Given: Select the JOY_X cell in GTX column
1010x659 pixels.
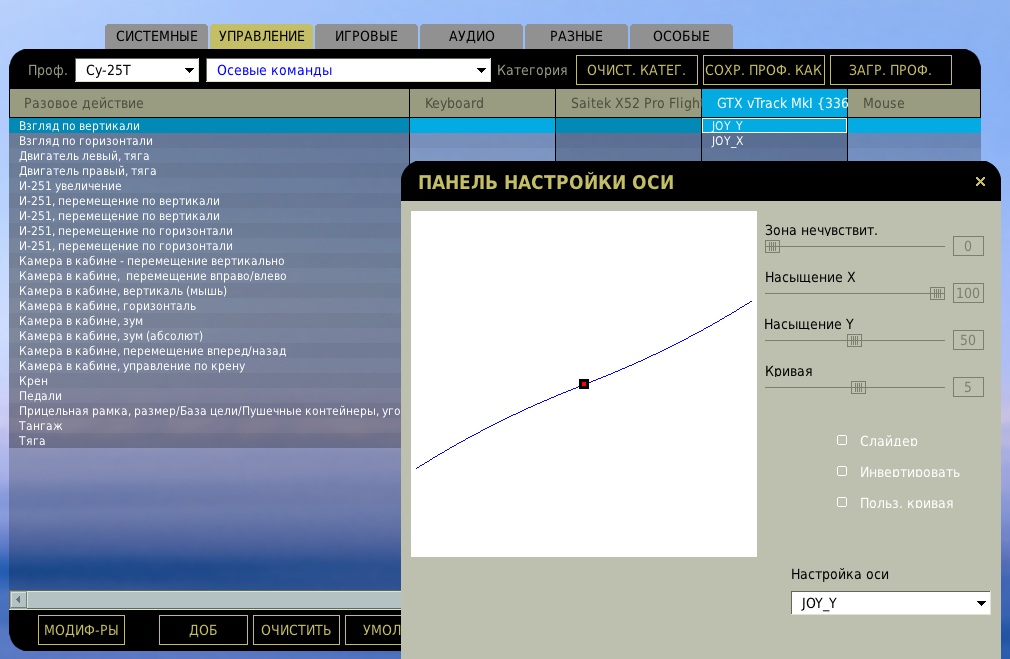Looking at the screenshot, I should [774, 140].
